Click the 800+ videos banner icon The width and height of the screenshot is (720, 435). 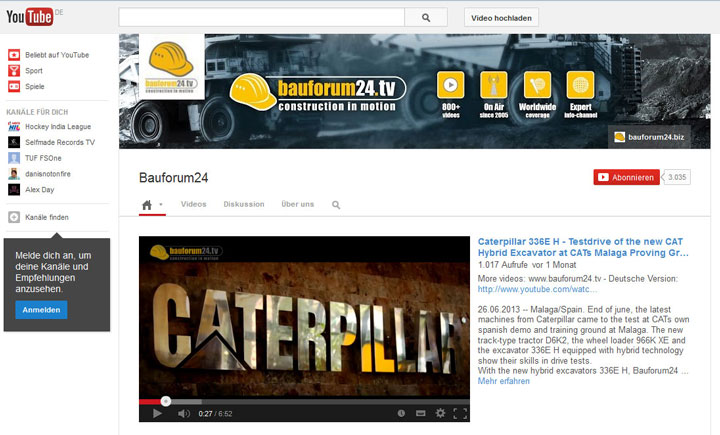(x=450, y=85)
